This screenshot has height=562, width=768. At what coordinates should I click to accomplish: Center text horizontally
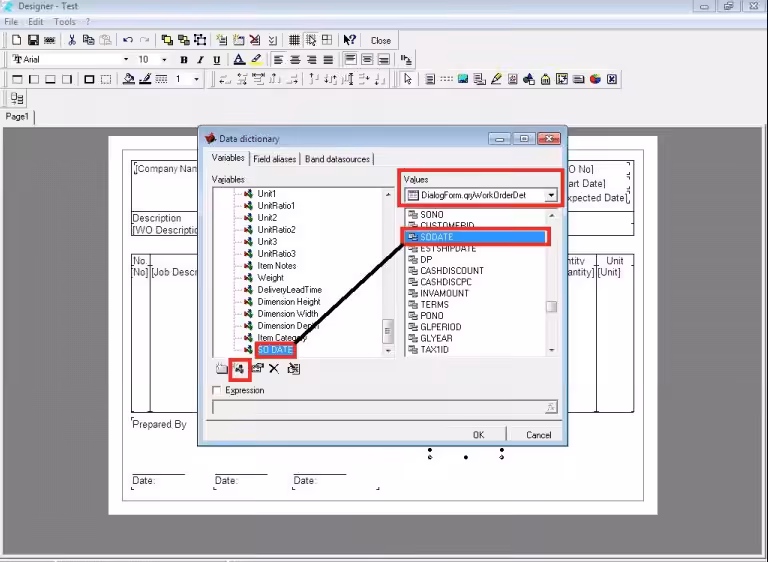(295, 60)
